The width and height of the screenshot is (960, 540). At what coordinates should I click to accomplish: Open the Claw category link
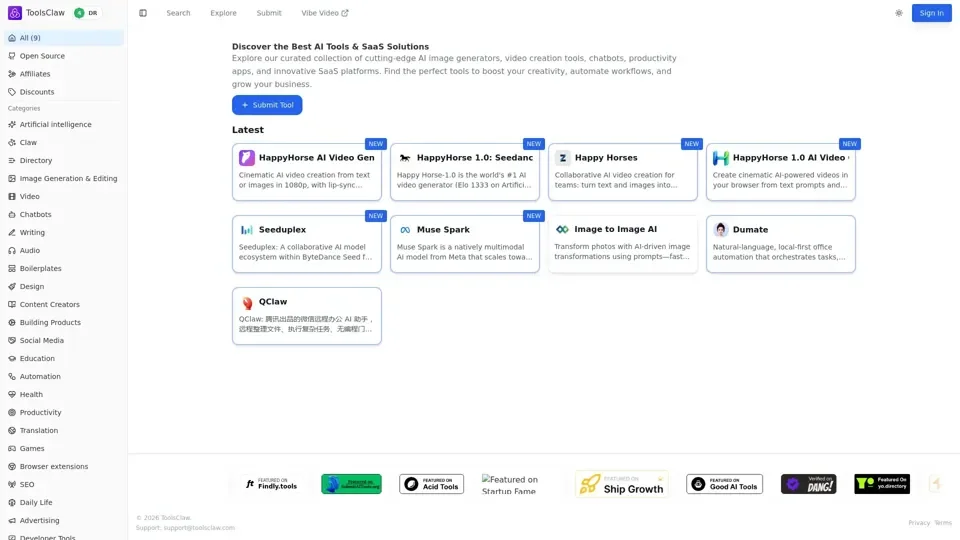[x=64, y=143]
